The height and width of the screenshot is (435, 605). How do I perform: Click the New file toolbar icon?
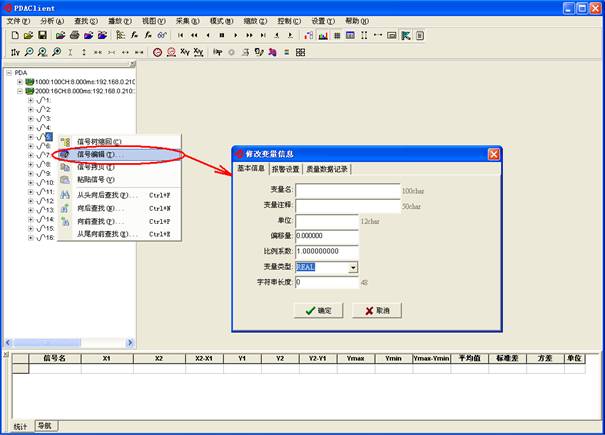point(15,35)
